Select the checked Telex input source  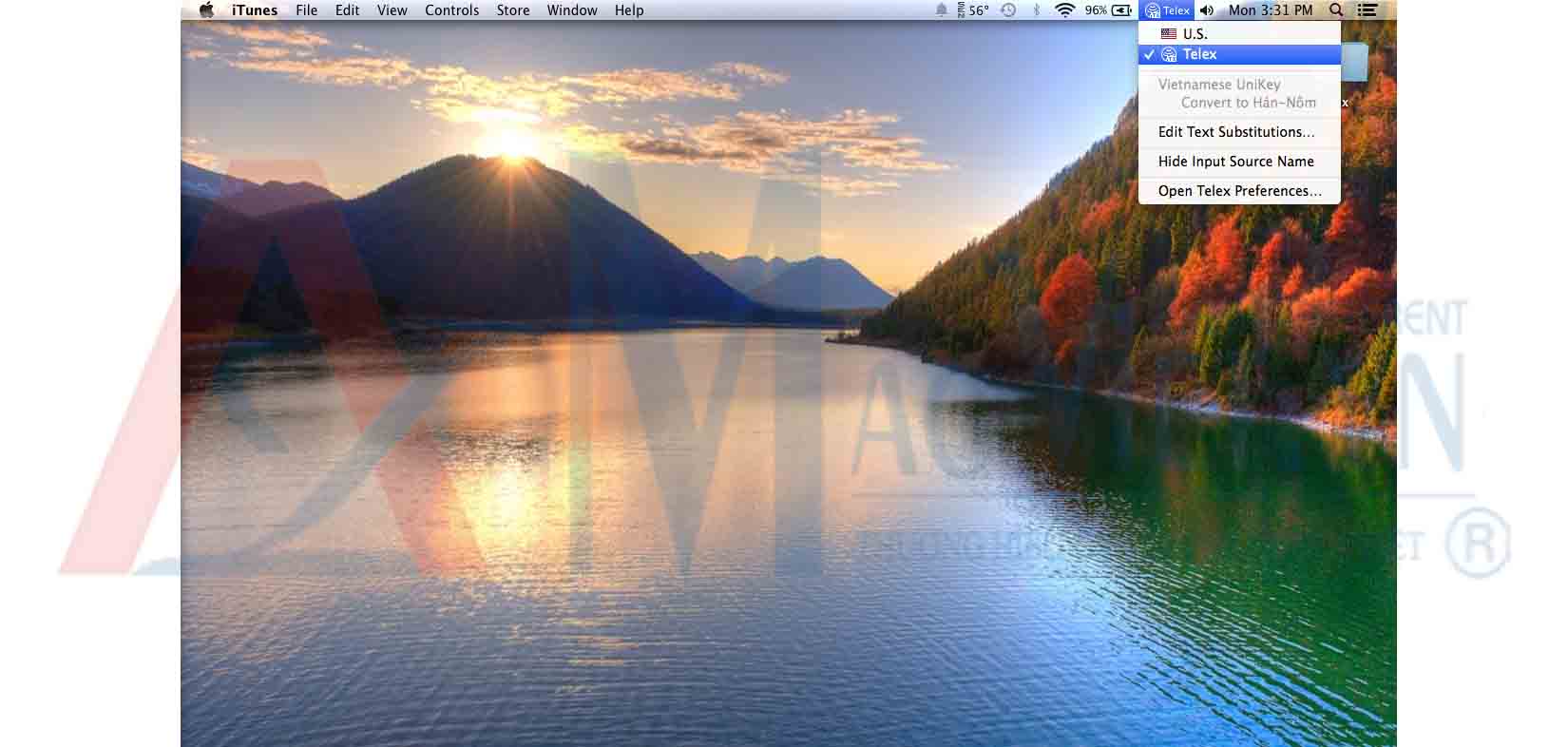pos(1239,54)
